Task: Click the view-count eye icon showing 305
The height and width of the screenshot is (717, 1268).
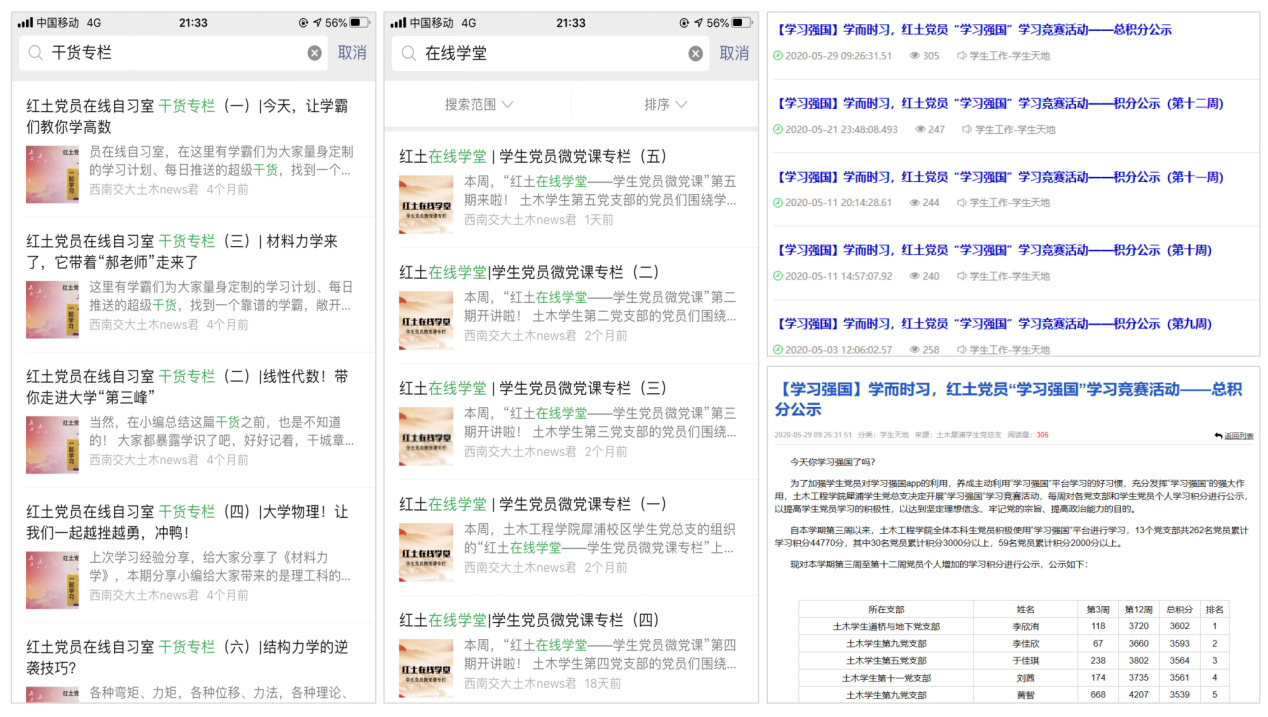Action: coord(914,56)
